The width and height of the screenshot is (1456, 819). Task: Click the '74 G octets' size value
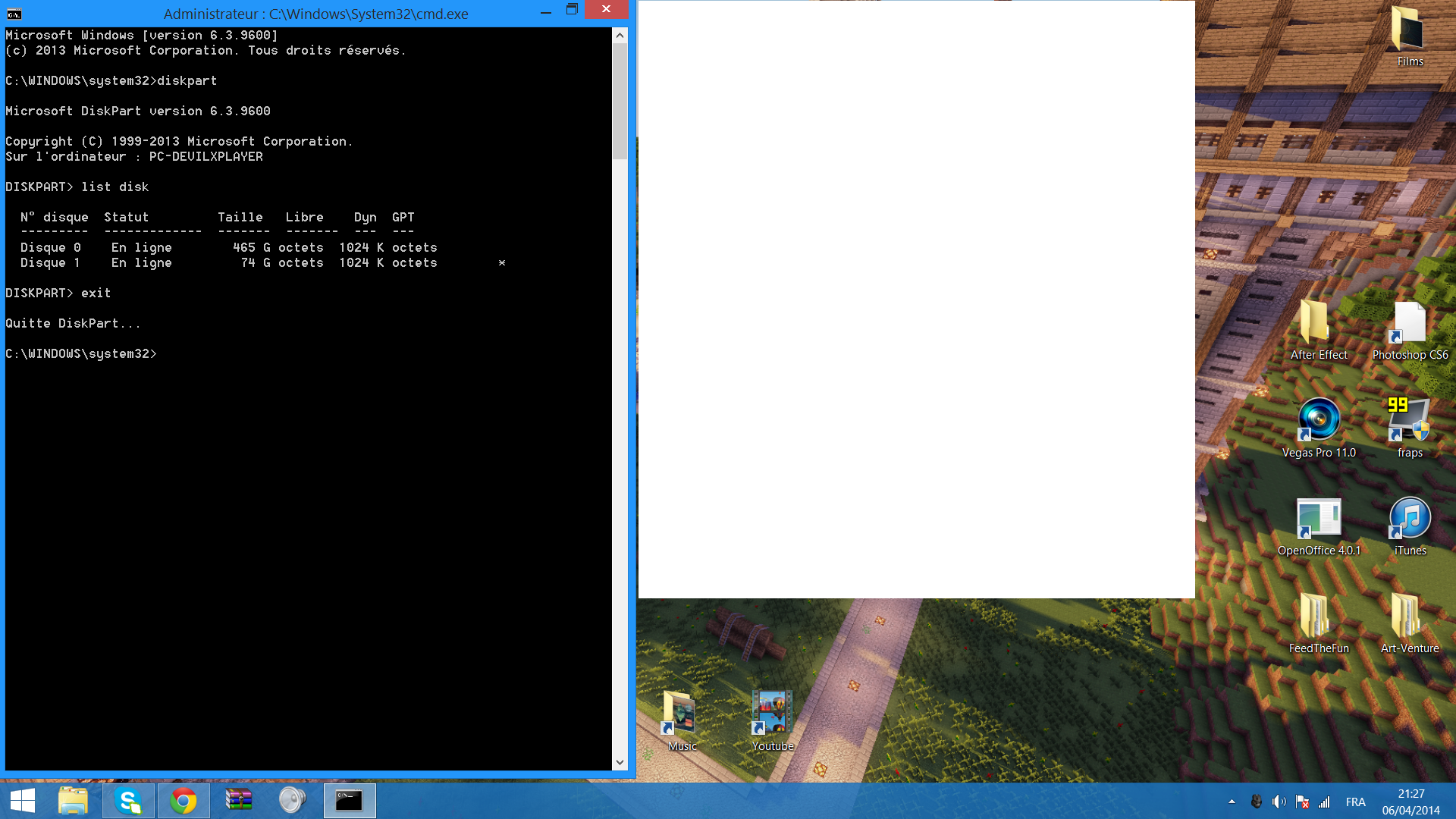(281, 262)
